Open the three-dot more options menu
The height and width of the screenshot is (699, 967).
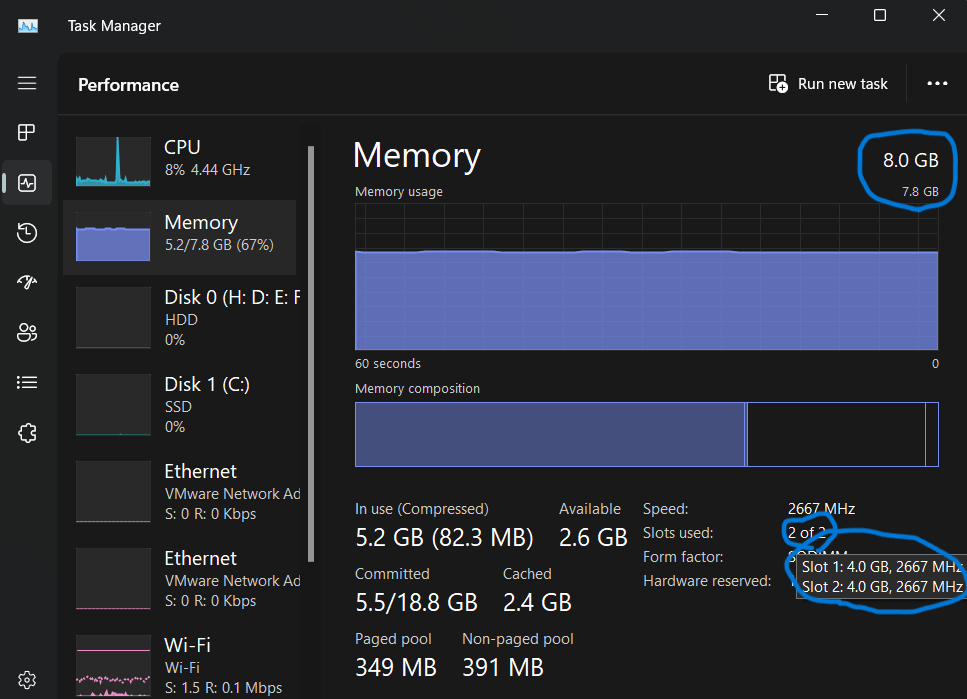pos(937,84)
